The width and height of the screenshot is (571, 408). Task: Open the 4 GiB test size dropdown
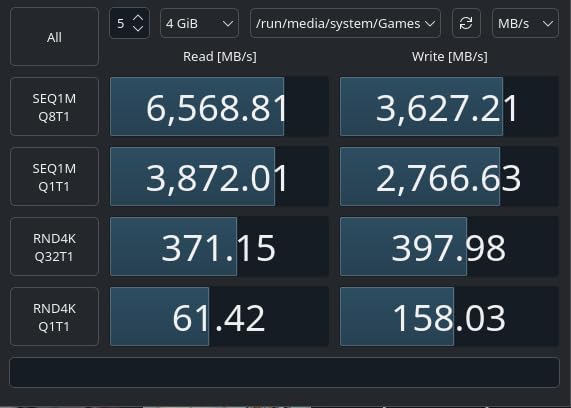[199, 23]
